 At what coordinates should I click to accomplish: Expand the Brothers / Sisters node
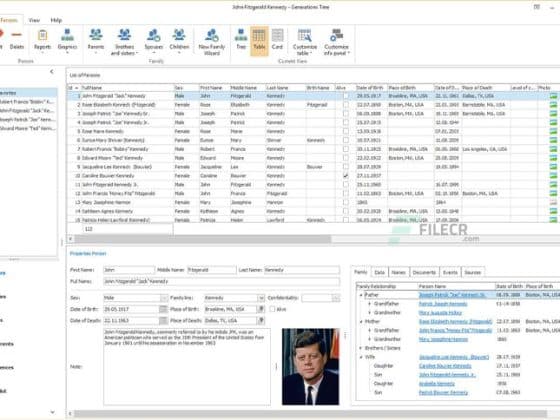point(361,348)
